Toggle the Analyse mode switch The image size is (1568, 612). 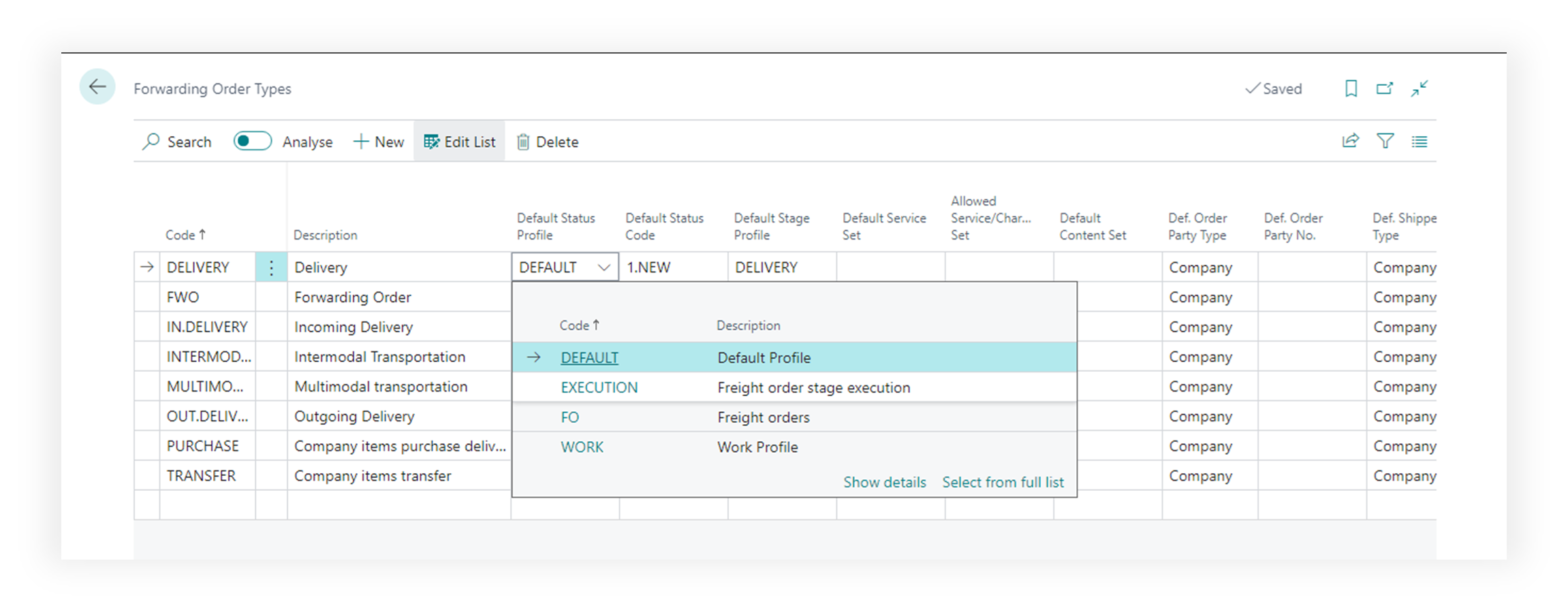click(x=252, y=141)
